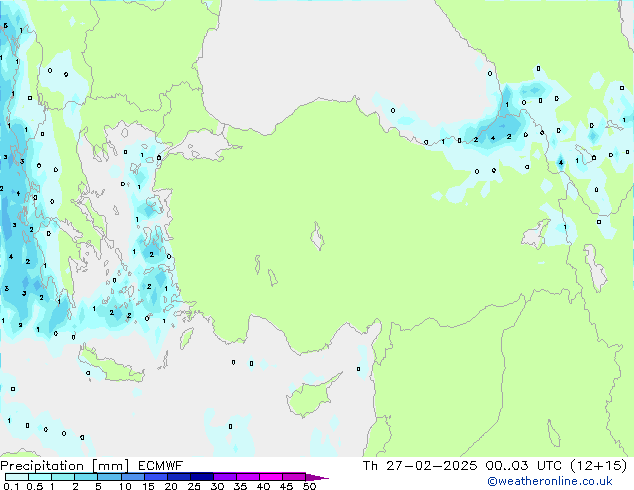Image resolution: width=634 pixels, height=490 pixels.
Task: Click the '(12+15)' forecast offset text
Action: [x=599, y=465]
